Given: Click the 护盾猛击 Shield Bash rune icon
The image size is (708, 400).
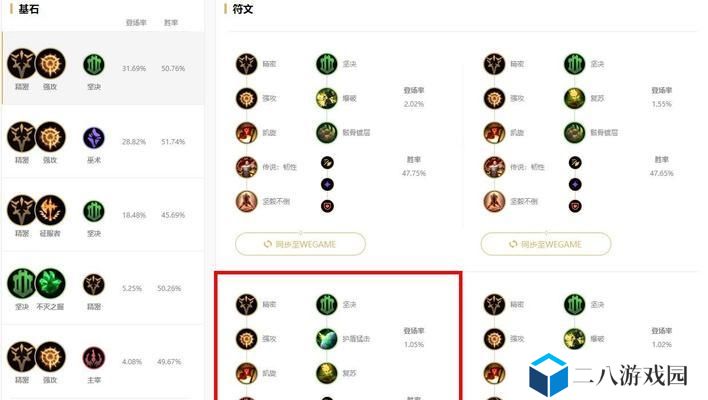Looking at the screenshot, I should tap(326, 339).
